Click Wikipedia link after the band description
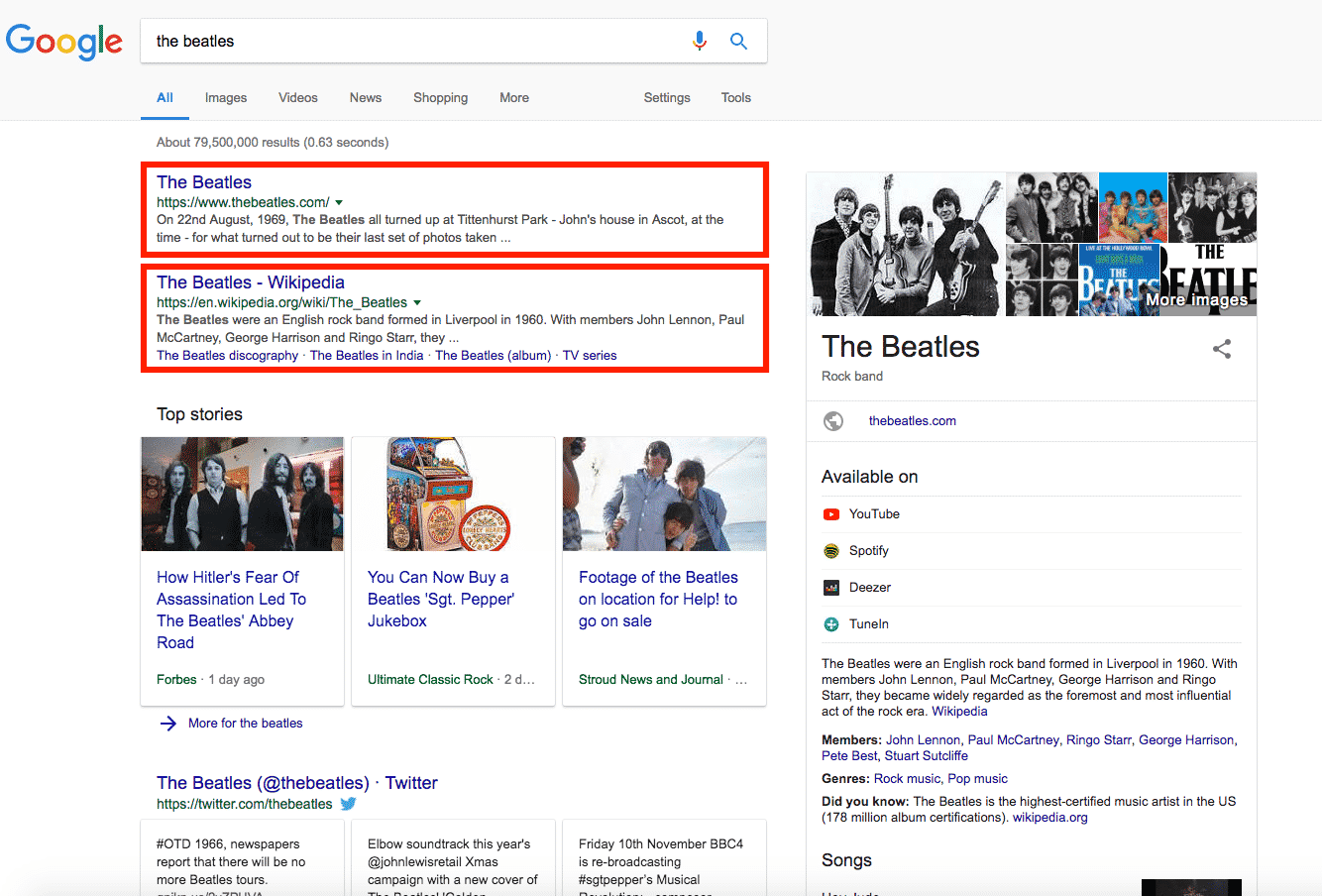 (x=959, y=712)
